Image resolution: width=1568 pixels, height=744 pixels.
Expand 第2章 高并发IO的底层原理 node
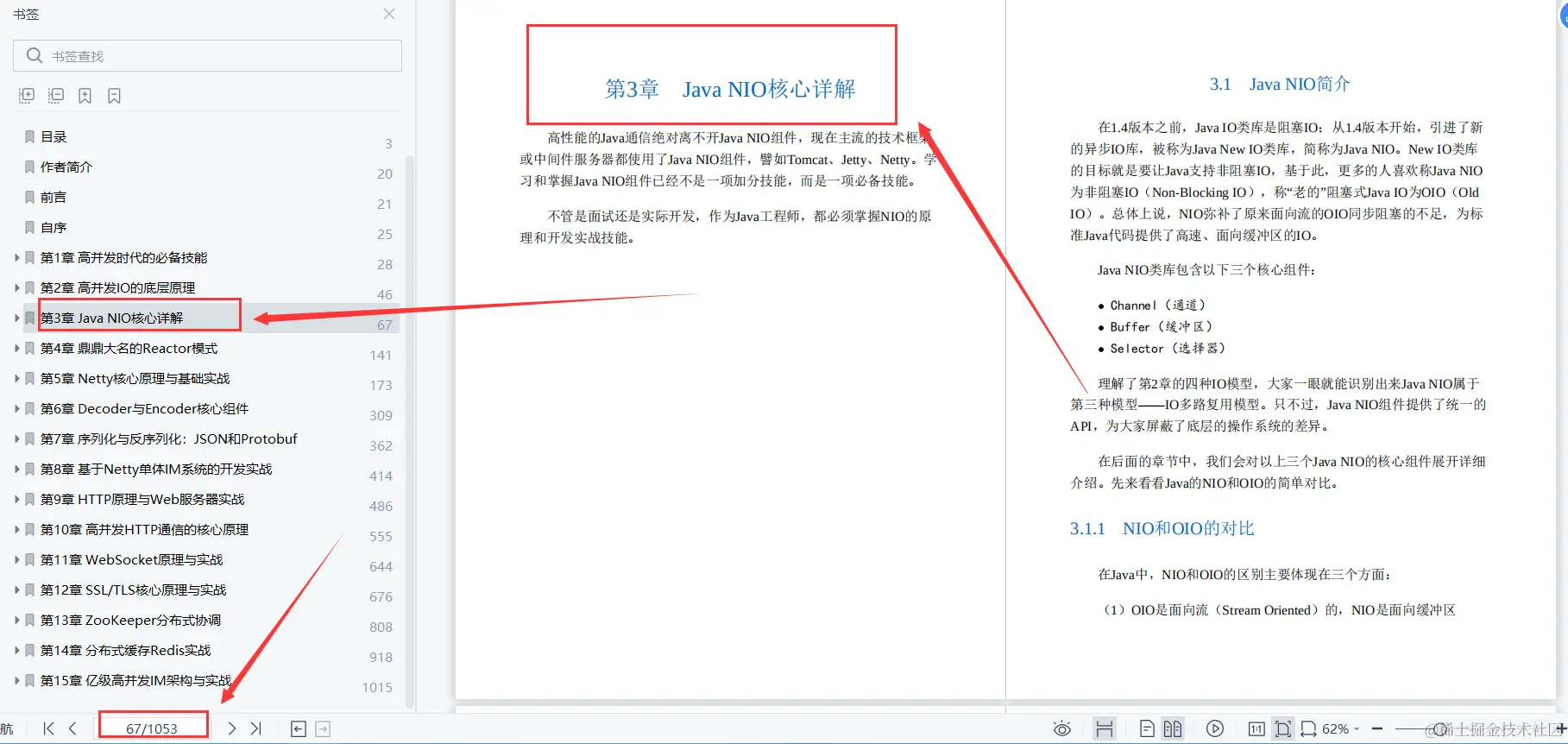(x=16, y=287)
